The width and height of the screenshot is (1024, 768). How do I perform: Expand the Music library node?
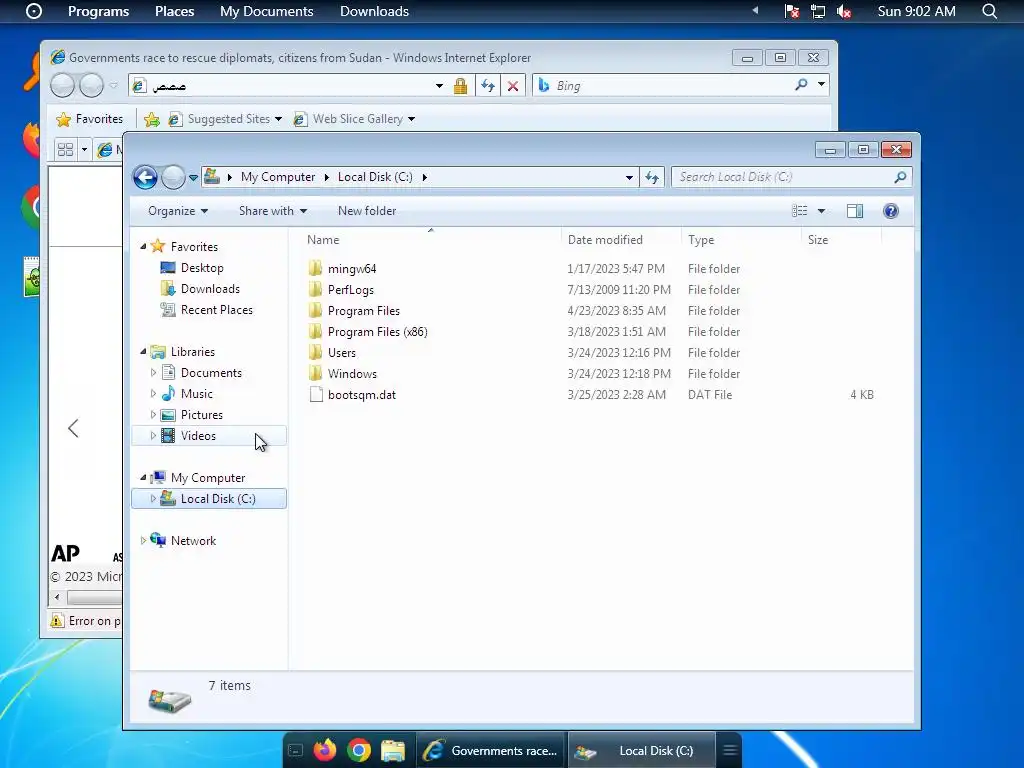coord(153,393)
